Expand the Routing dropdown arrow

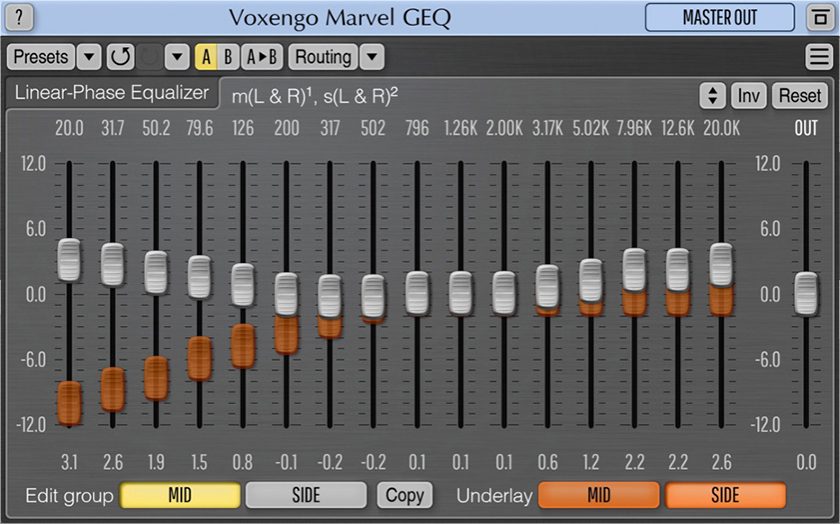[x=371, y=57]
